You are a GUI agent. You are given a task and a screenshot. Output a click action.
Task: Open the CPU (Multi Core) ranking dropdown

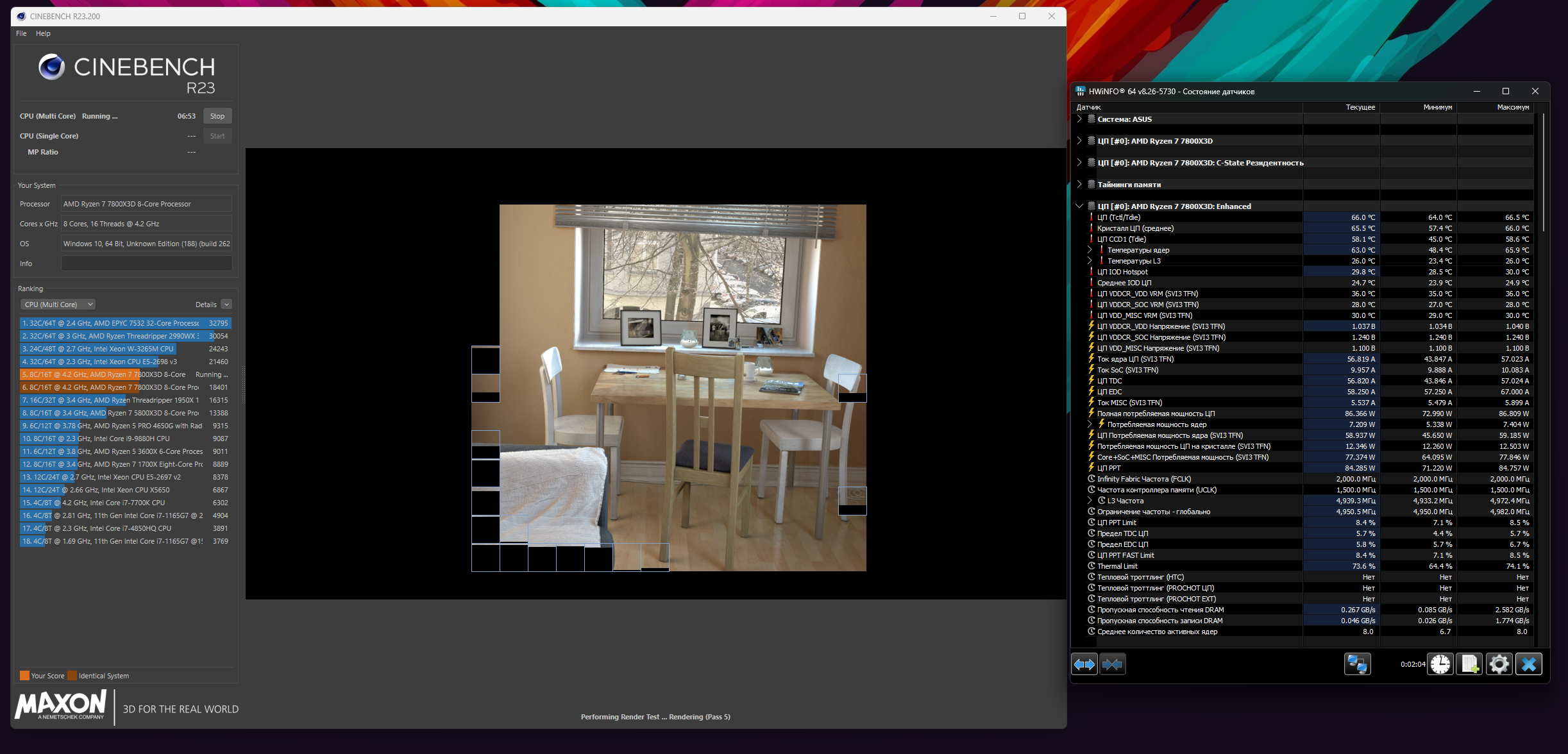coord(58,305)
